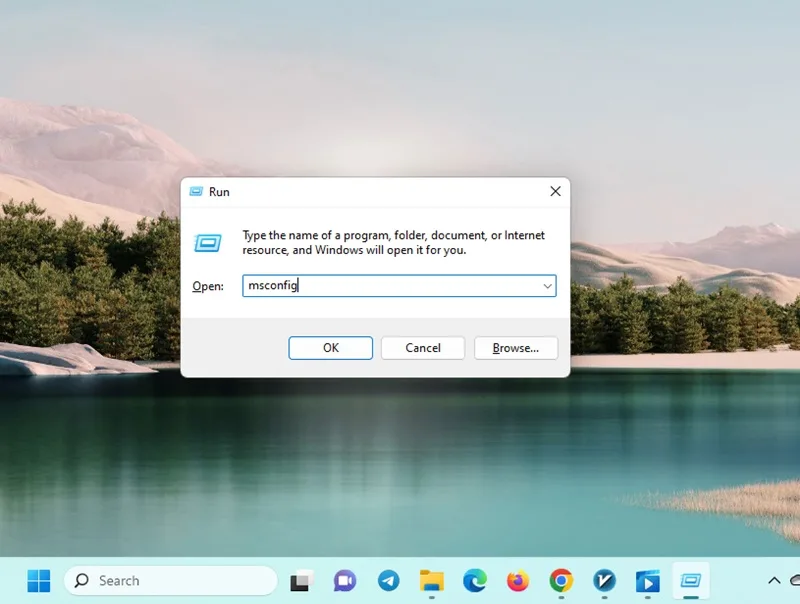Click the taskbar Search box

[170, 581]
